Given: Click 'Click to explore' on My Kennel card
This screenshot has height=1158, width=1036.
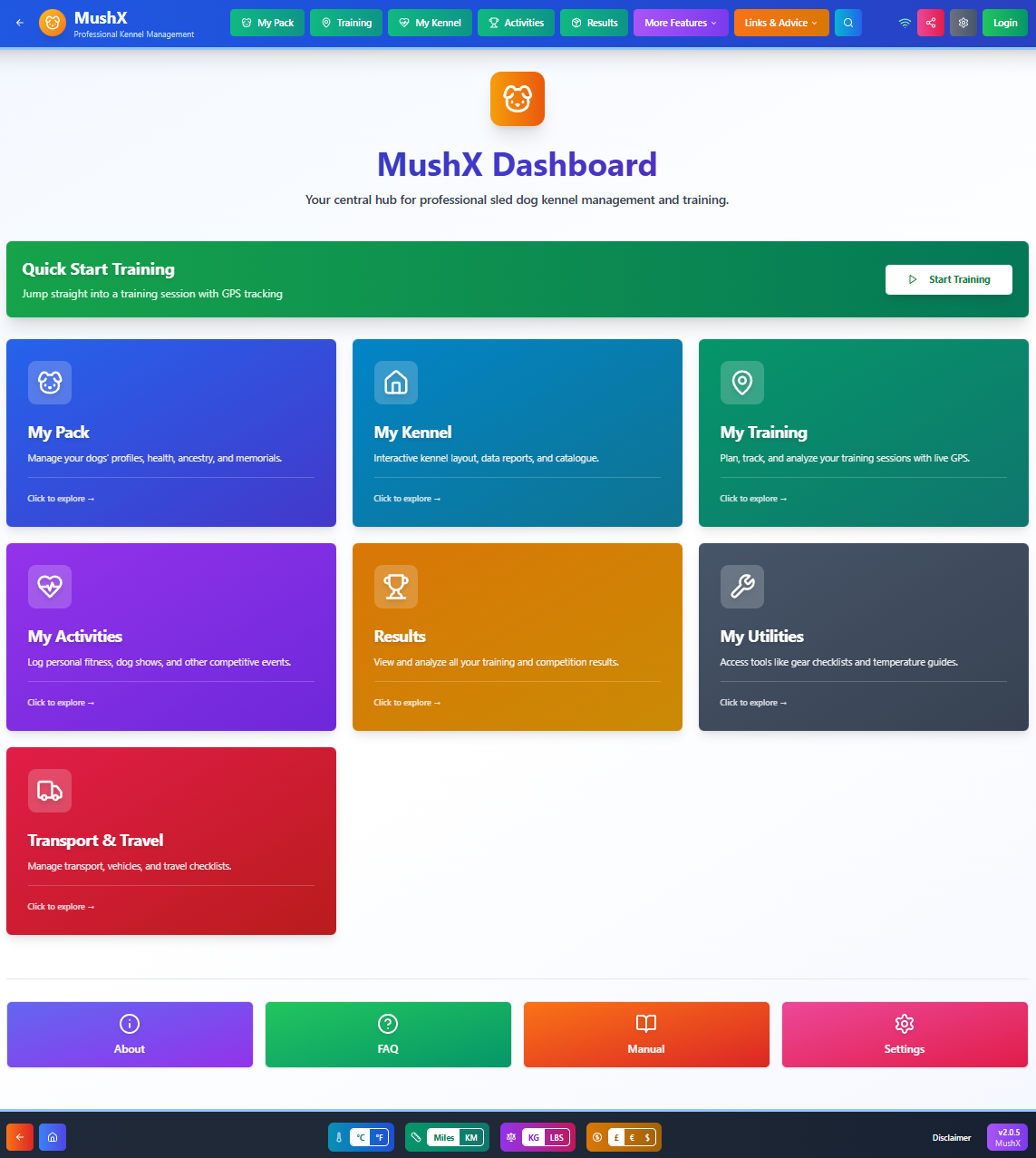Looking at the screenshot, I should point(407,499).
